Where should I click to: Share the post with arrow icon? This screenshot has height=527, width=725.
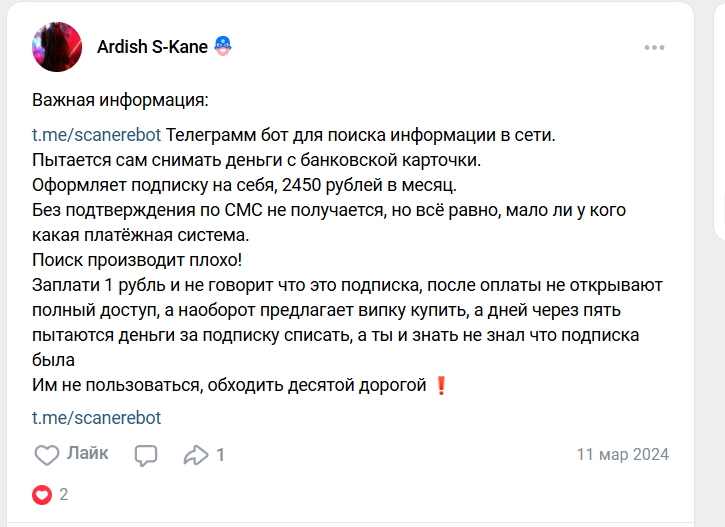[195, 455]
